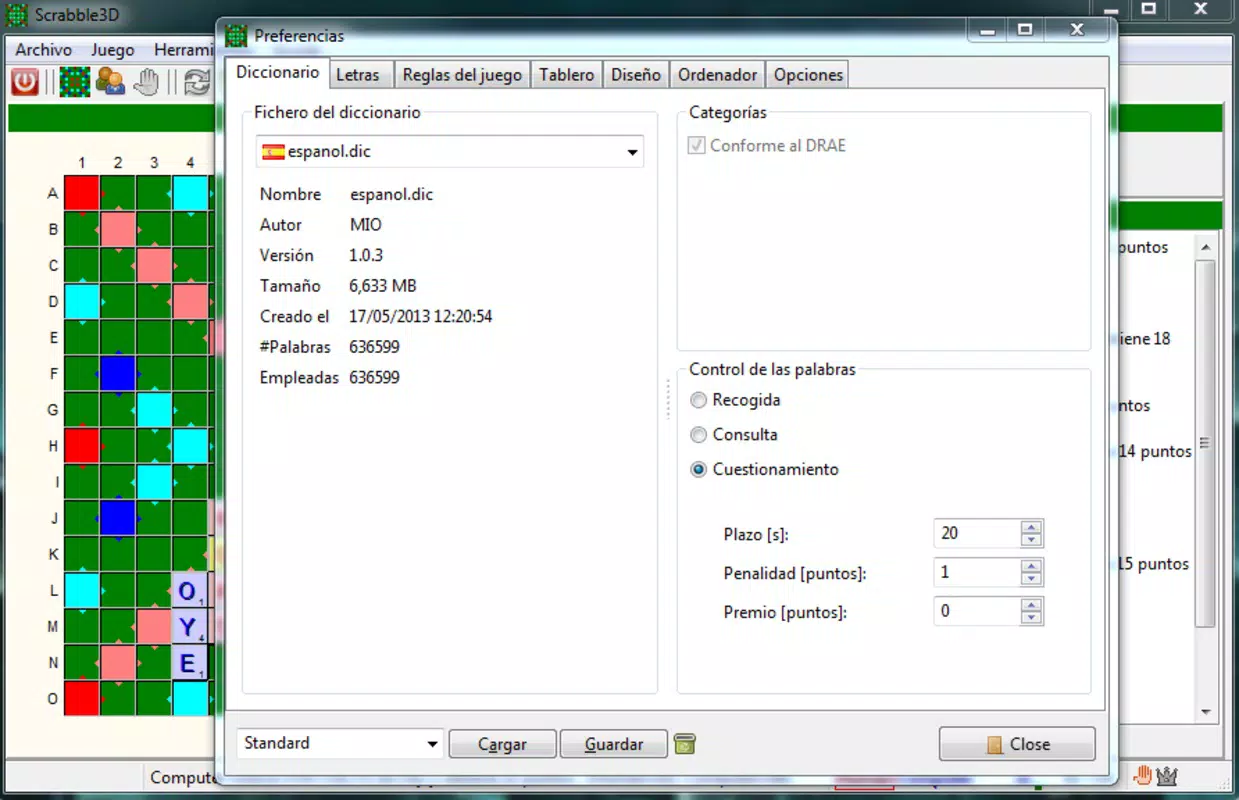This screenshot has height=800, width=1239.
Task: Open the Reglas del juego tab
Action: (462, 75)
